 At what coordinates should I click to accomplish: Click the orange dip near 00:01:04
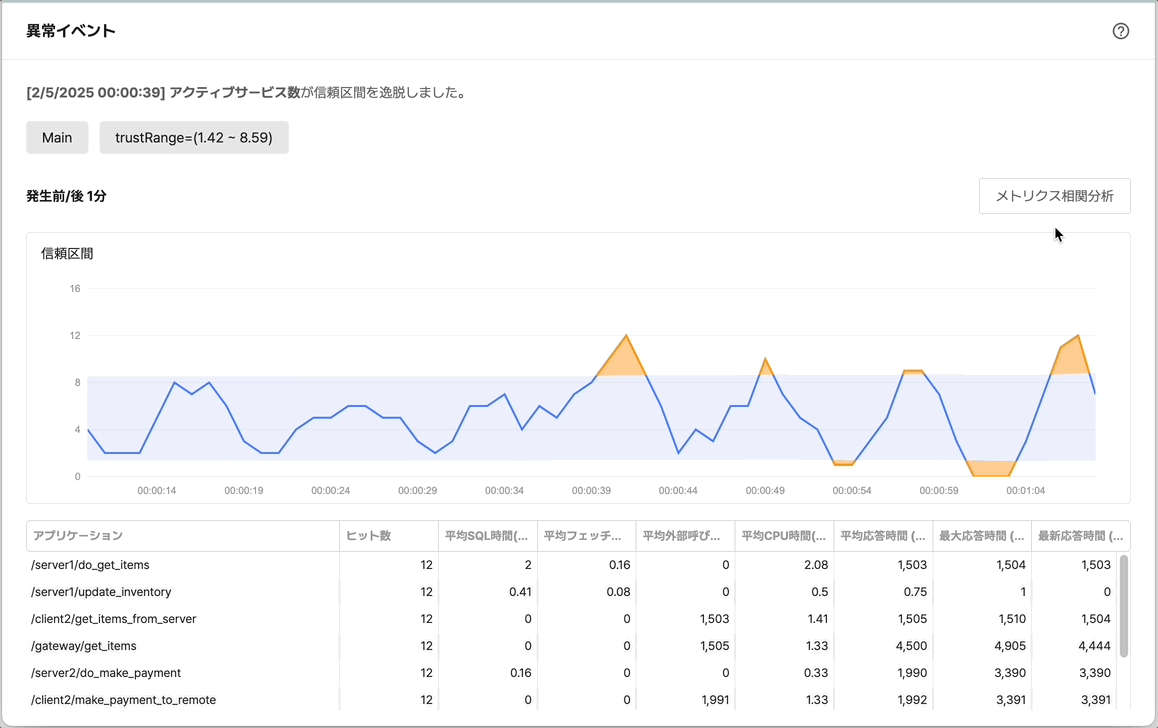pos(991,469)
